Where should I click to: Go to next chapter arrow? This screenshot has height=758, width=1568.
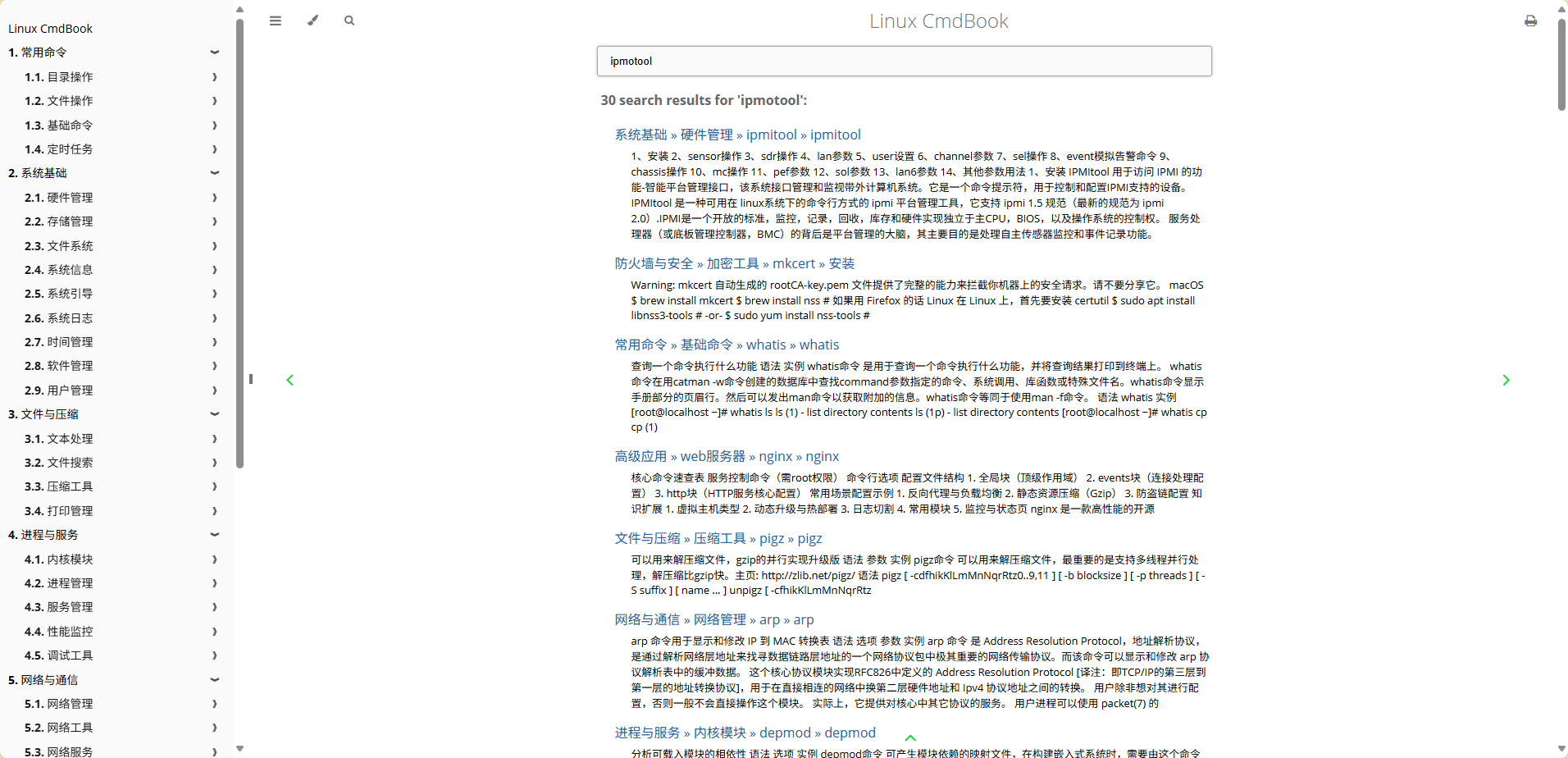1506,380
